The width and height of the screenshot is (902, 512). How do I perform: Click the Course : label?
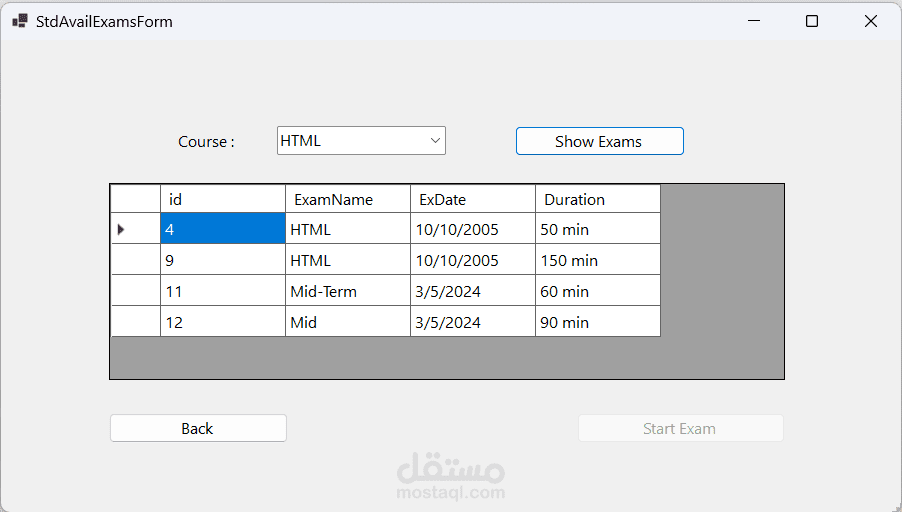point(207,142)
